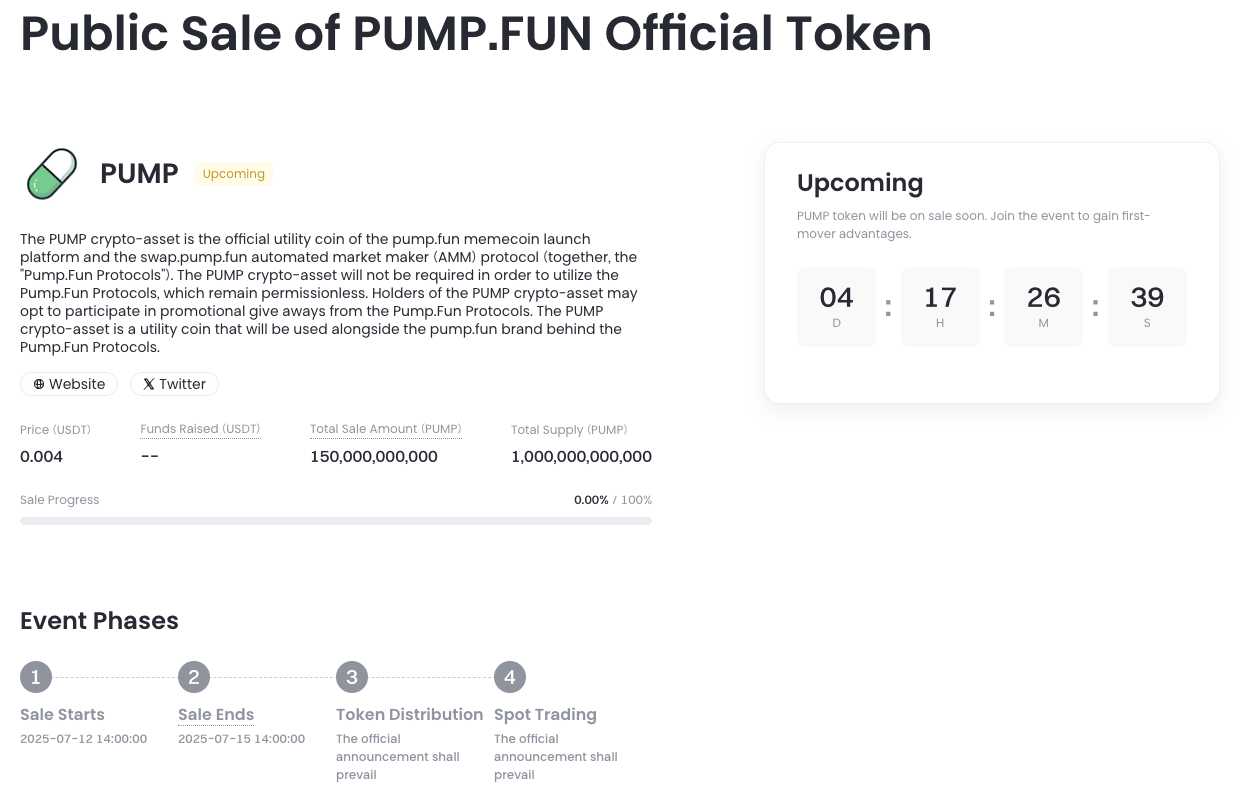Click the Sale Progress bar

(x=336, y=521)
